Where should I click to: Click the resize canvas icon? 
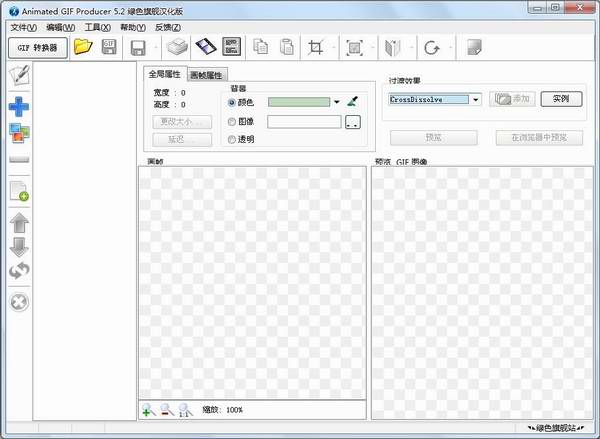pyautogui.click(x=355, y=48)
